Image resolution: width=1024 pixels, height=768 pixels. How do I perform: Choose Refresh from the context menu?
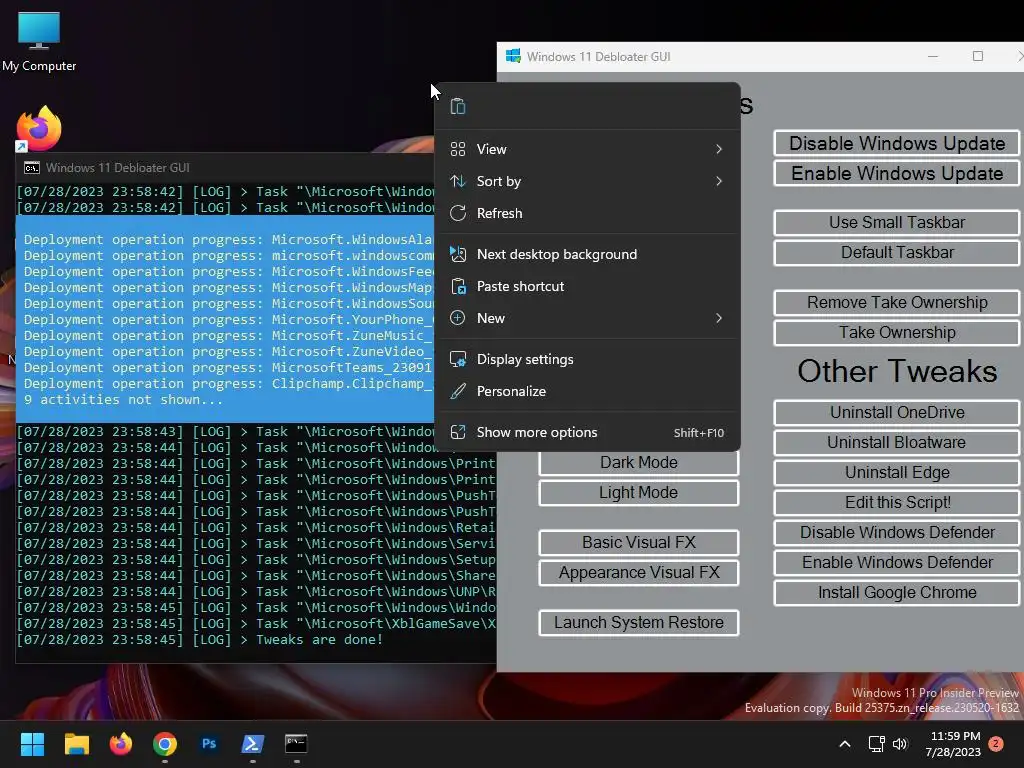(587, 213)
